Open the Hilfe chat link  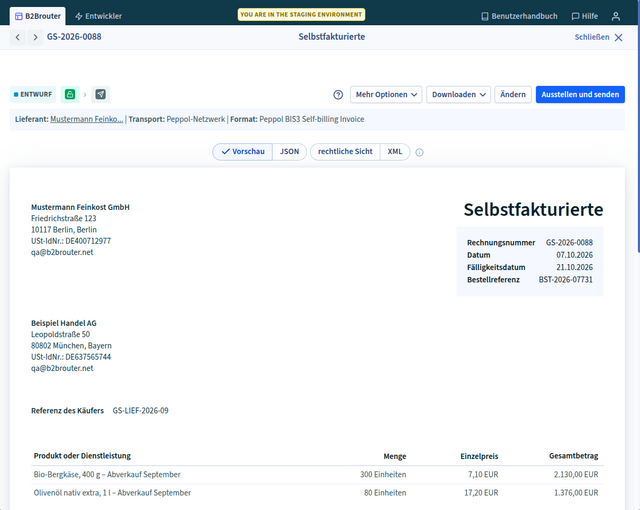(584, 16)
